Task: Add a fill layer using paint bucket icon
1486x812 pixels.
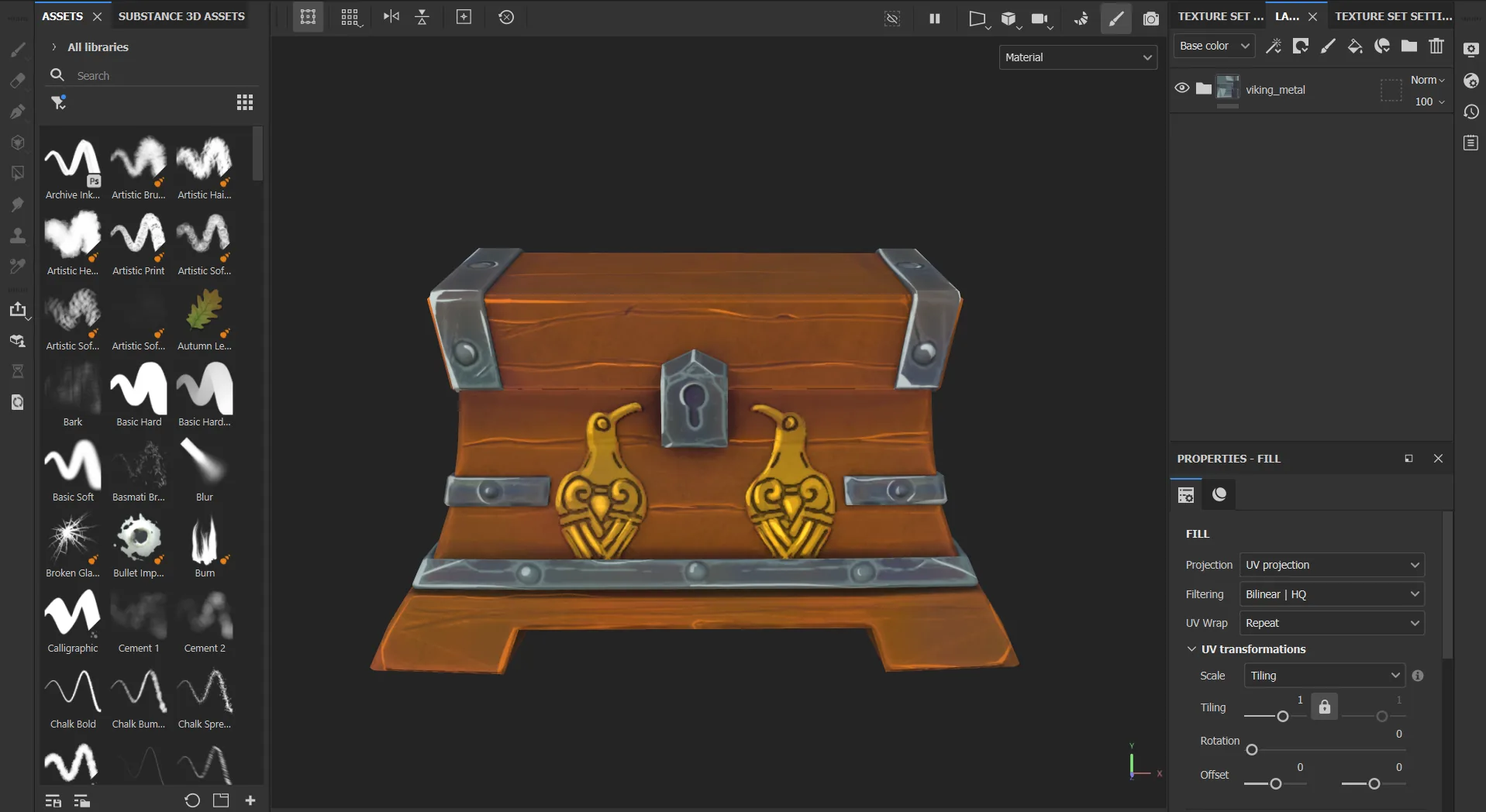Action: tap(1355, 46)
